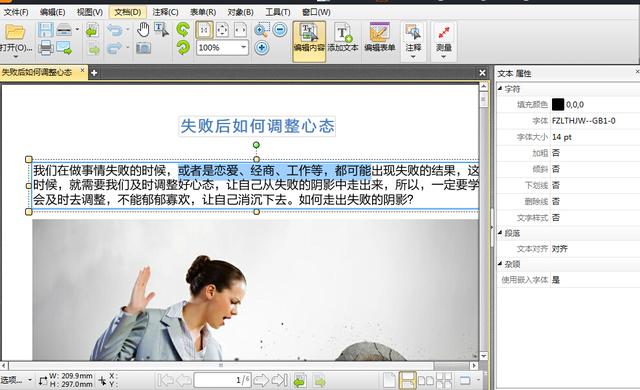Rotate page counterclockwise with upper green arrow

(183, 29)
